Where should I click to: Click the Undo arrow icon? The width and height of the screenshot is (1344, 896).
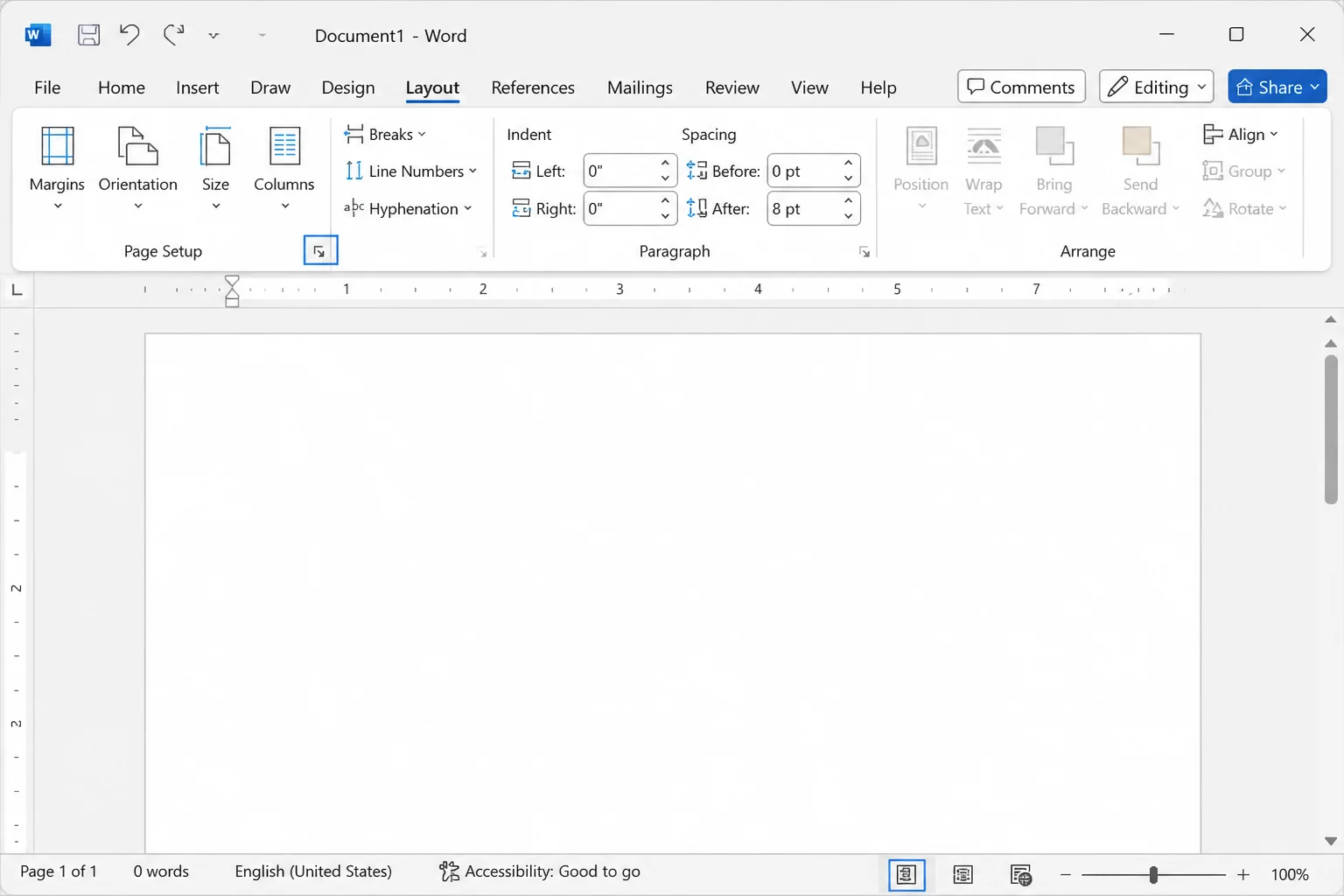[129, 35]
